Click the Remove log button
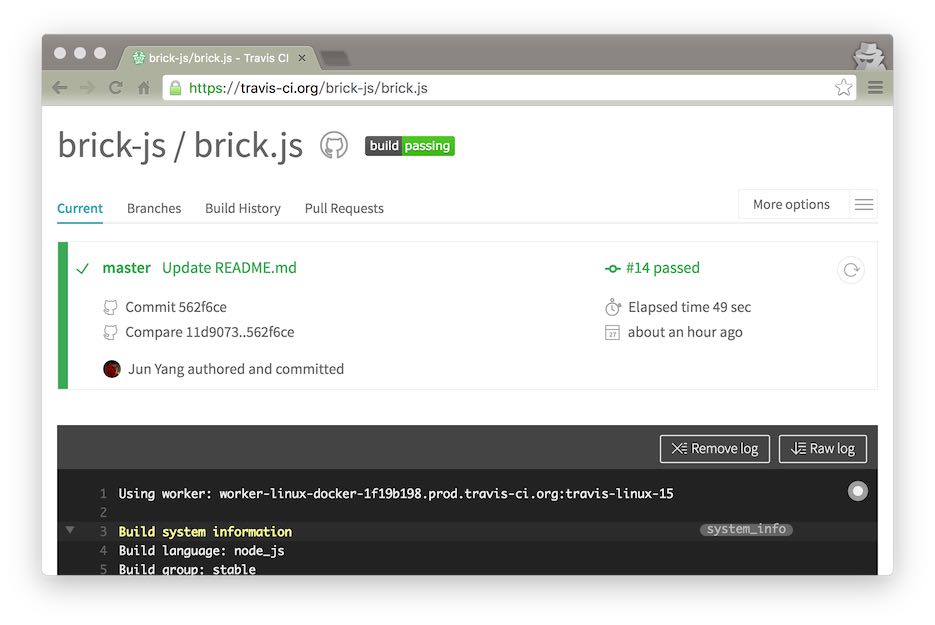Image resolution: width=935 pixels, height=625 pixels. point(715,449)
